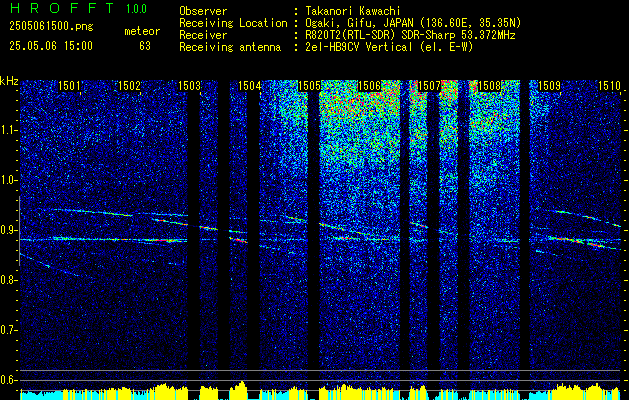This screenshot has width=629, height=400.
Task: Click the 0.6 kHz axis label
Action: pyautogui.click(x=8, y=380)
